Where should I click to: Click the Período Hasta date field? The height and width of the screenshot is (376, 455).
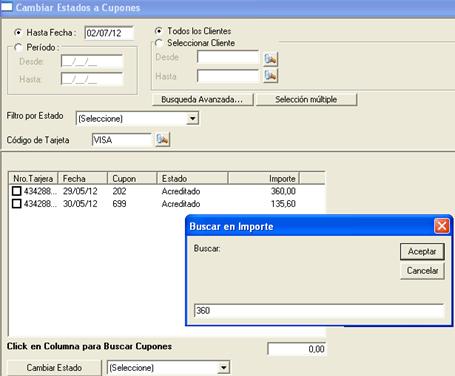(92, 79)
